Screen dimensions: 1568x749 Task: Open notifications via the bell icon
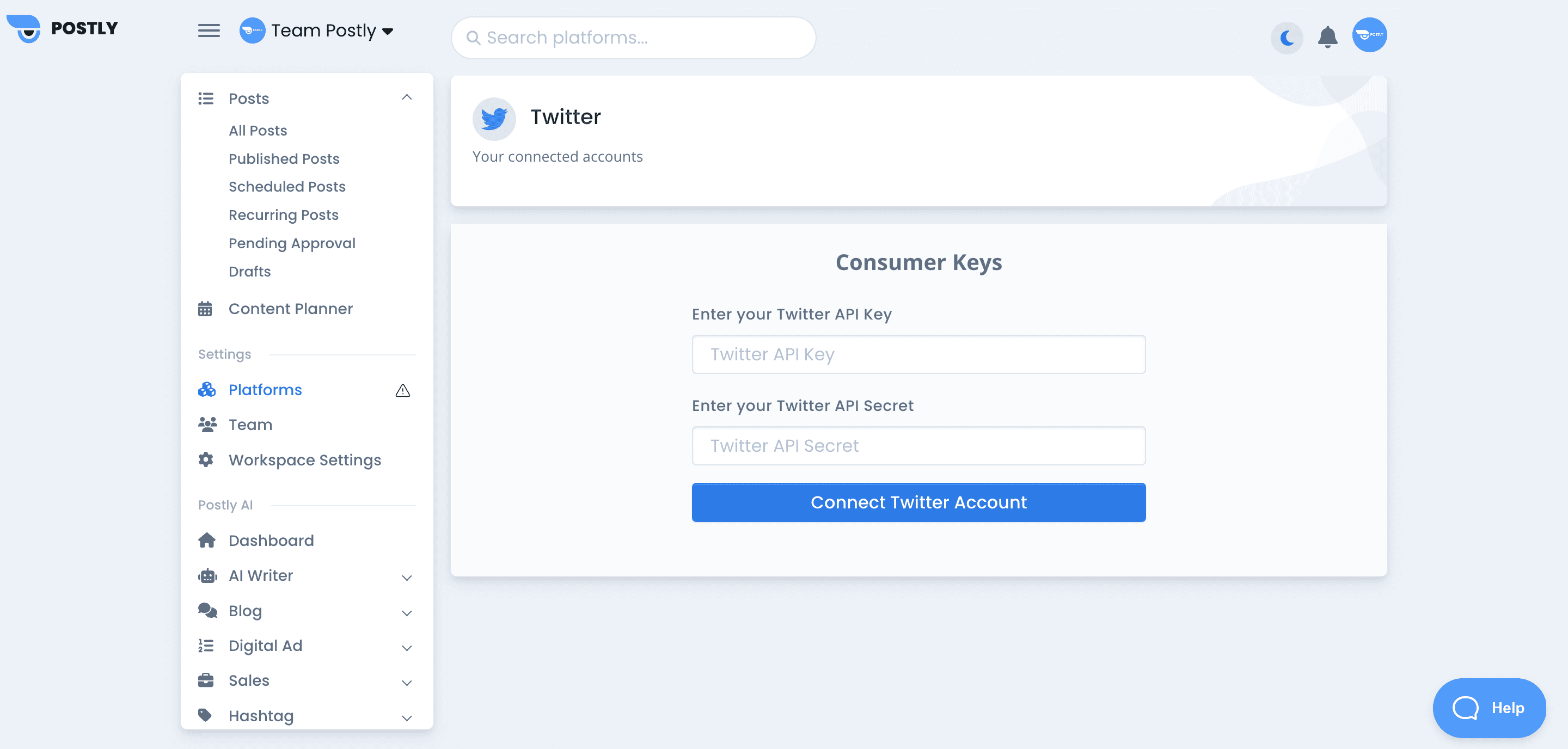1327,37
